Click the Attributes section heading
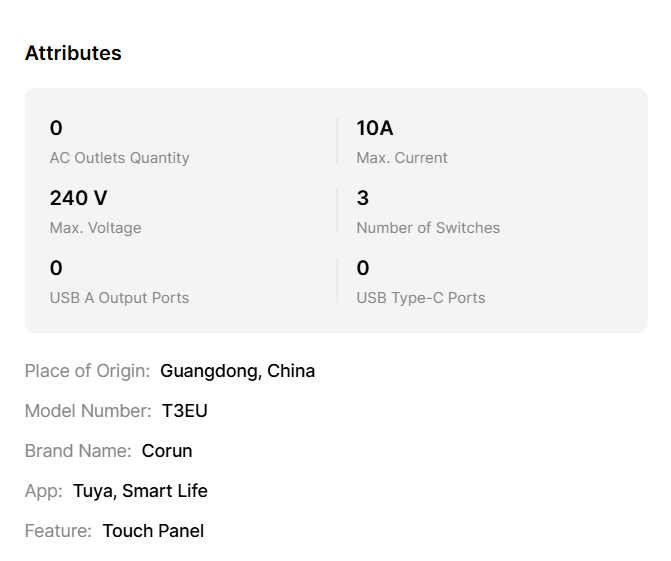 point(73,54)
